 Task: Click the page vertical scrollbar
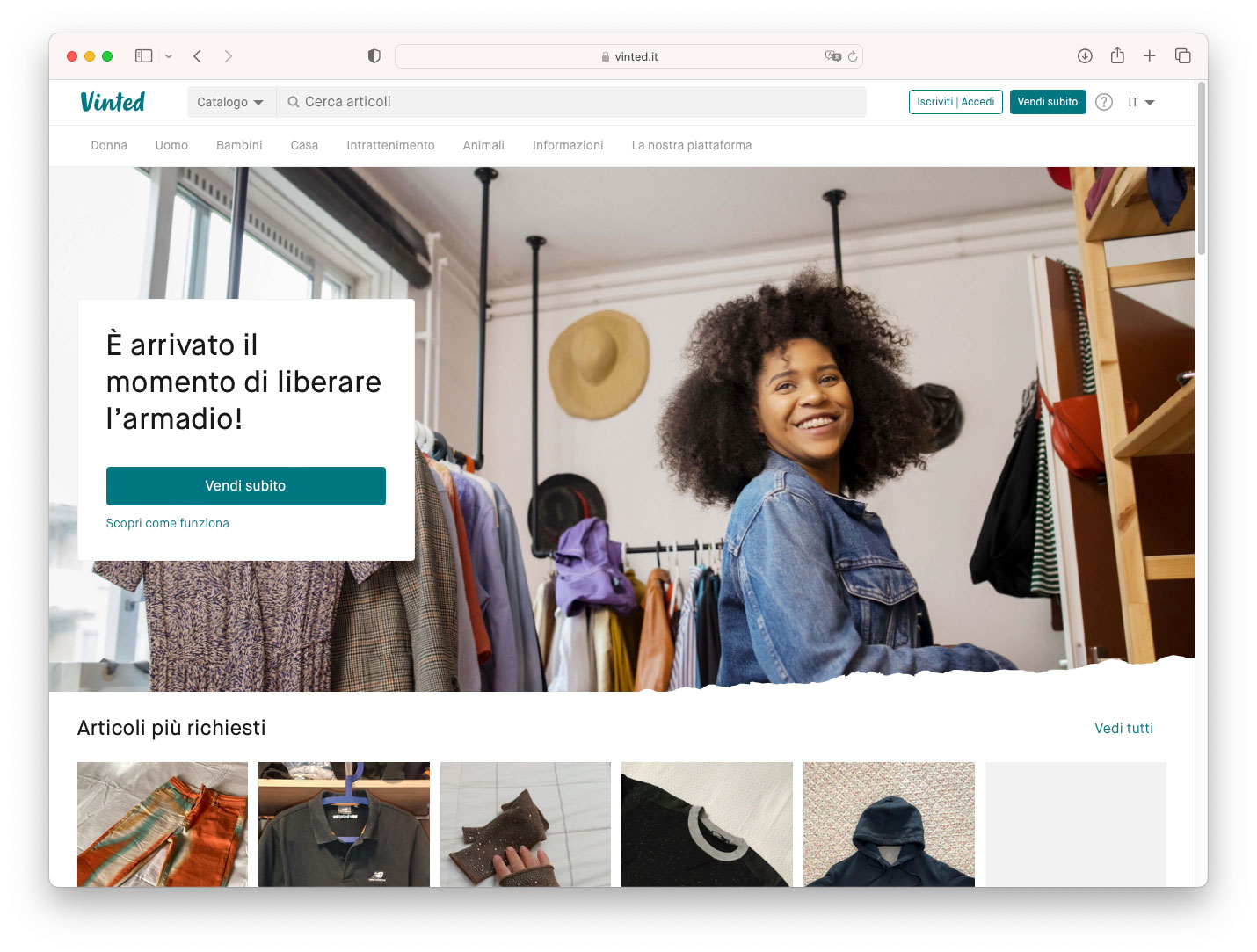(x=1201, y=170)
